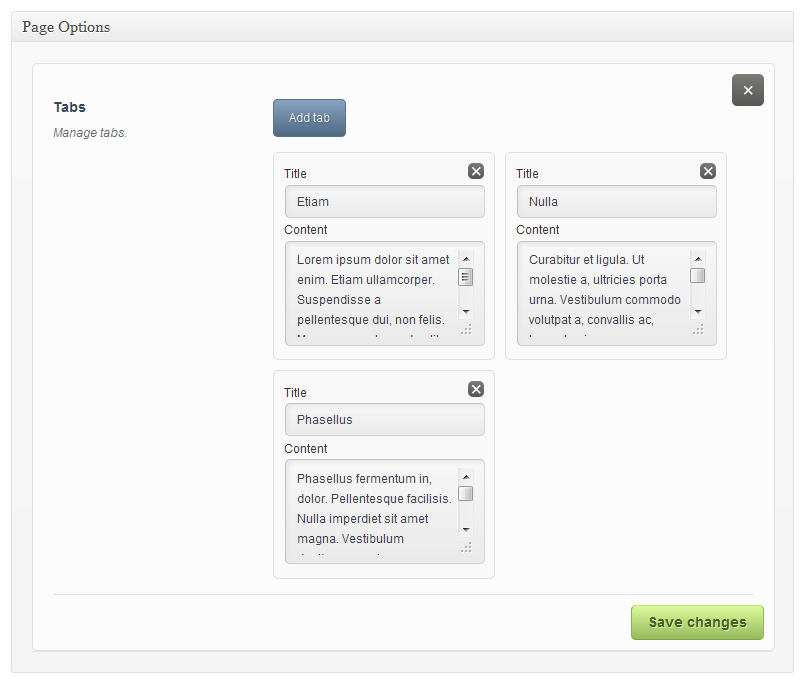Remove the Etiam tab with its X icon
Image resolution: width=804 pixels, height=686 pixels.
(476, 171)
